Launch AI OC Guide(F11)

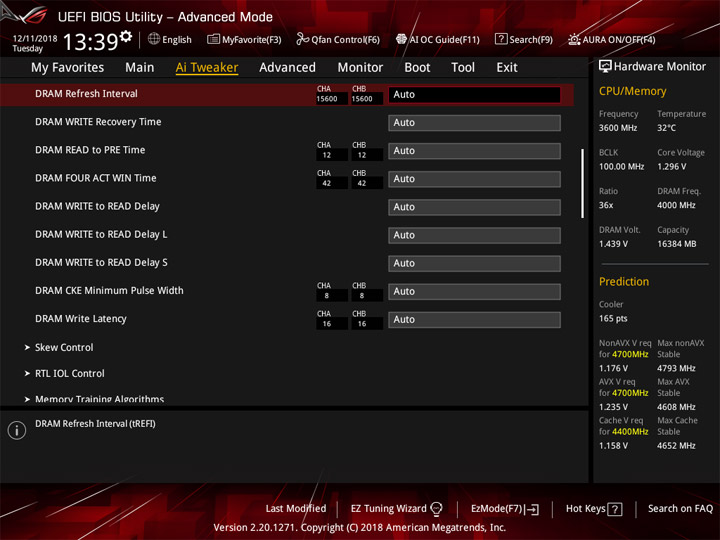tap(438, 39)
